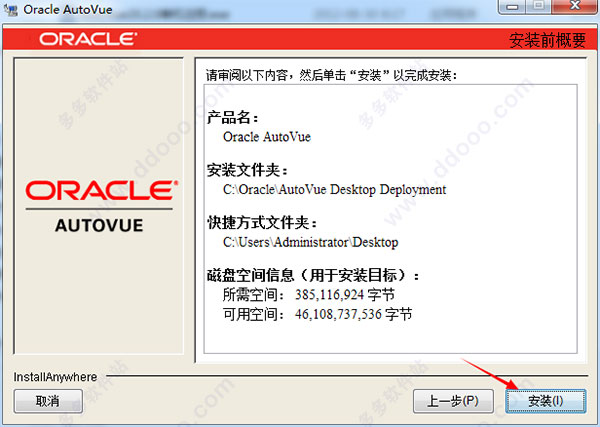Click the 快捷方式文件夹 heading
600x427 pixels.
[262, 223]
